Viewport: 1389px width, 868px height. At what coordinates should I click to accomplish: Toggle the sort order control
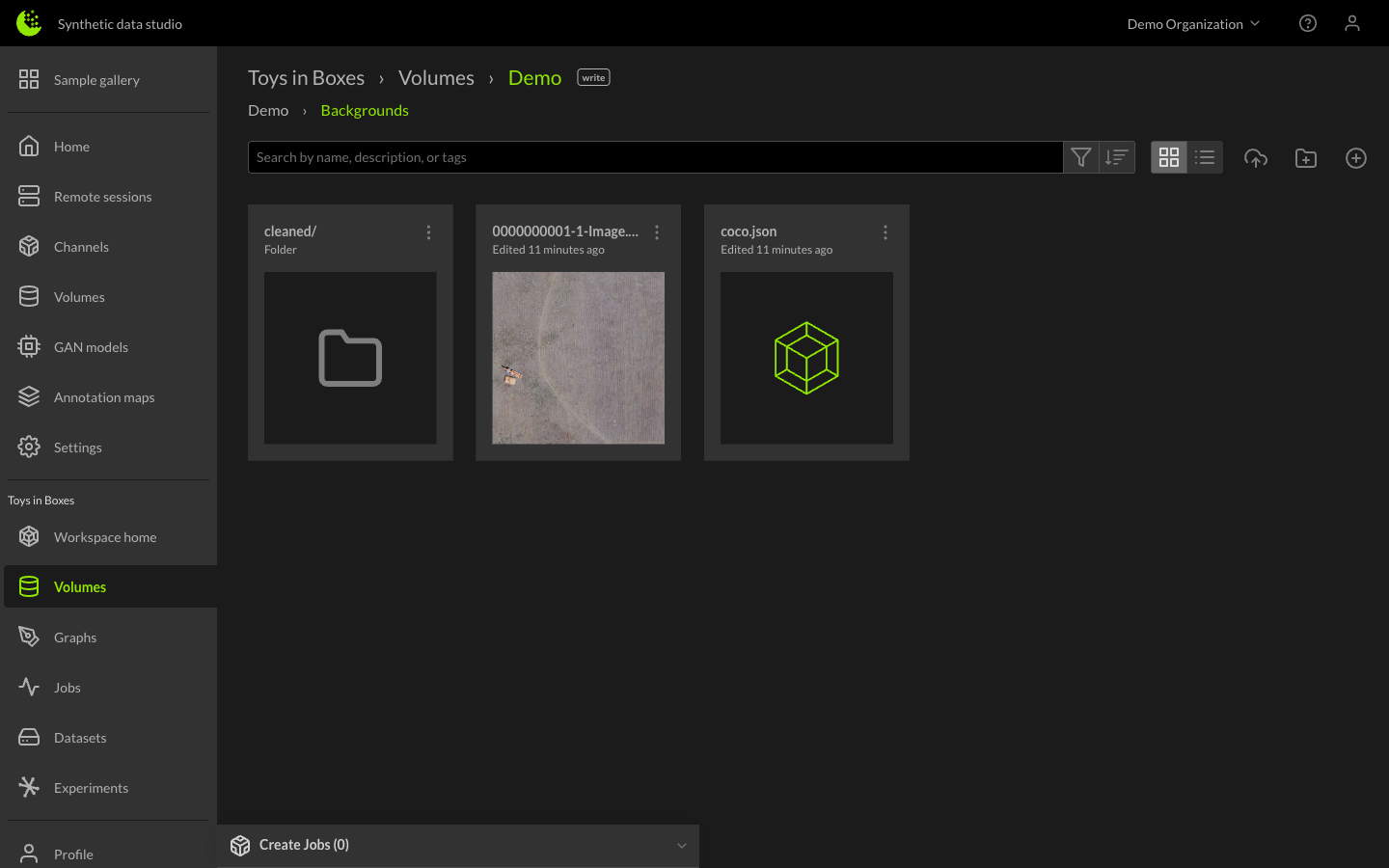coord(1116,156)
